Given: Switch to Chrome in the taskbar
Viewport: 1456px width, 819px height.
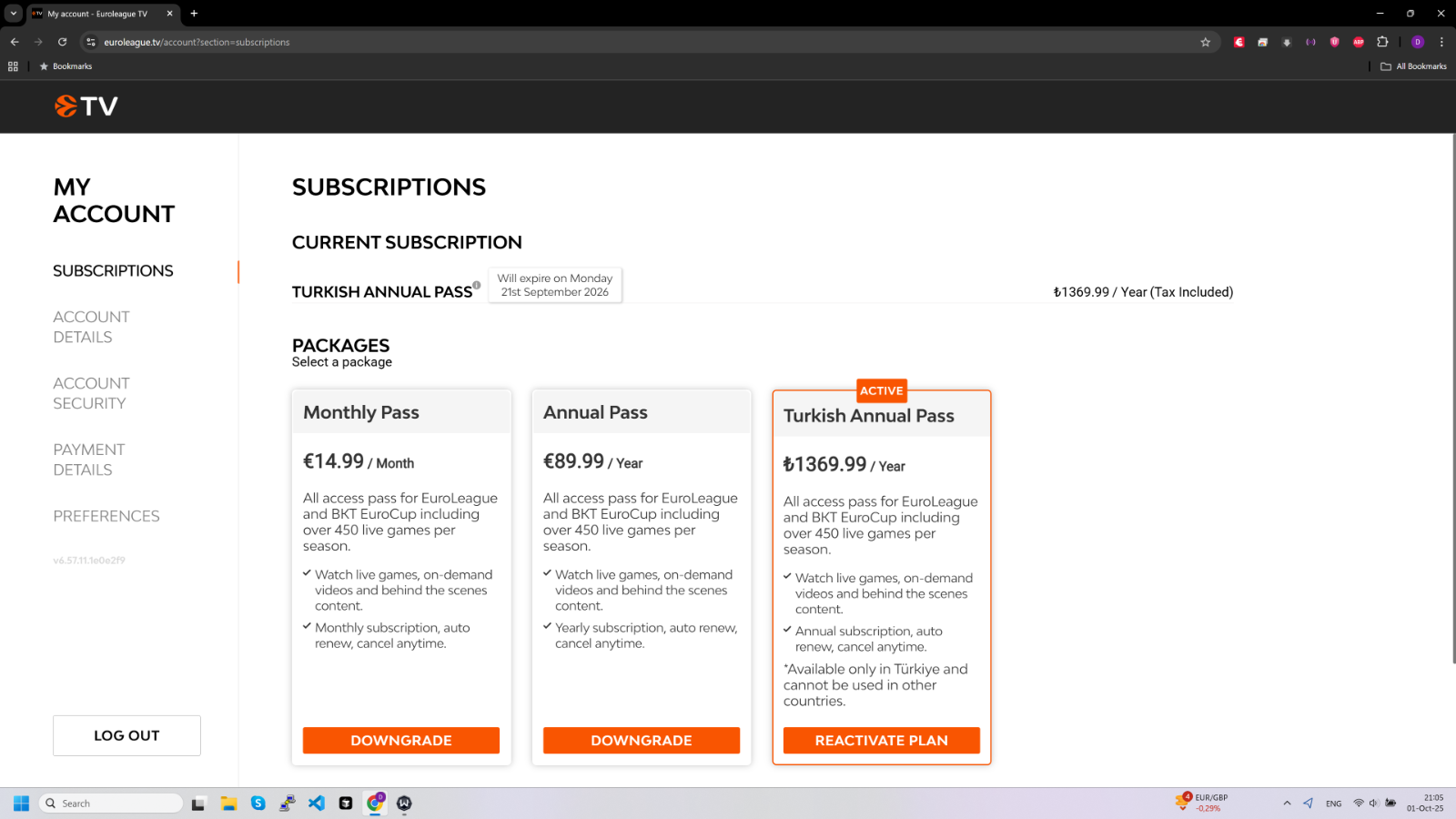Looking at the screenshot, I should coord(375,803).
